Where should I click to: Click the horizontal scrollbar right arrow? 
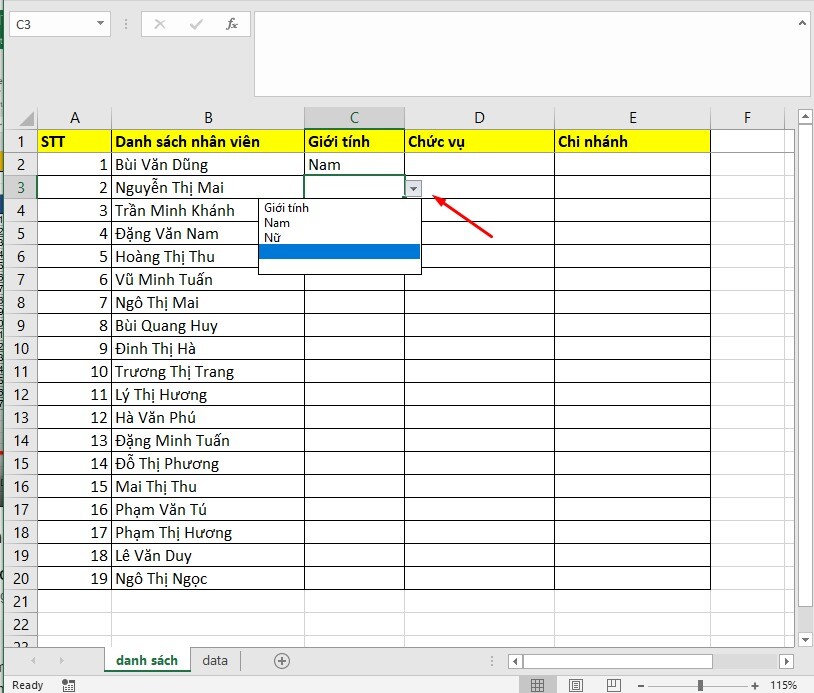point(787,661)
